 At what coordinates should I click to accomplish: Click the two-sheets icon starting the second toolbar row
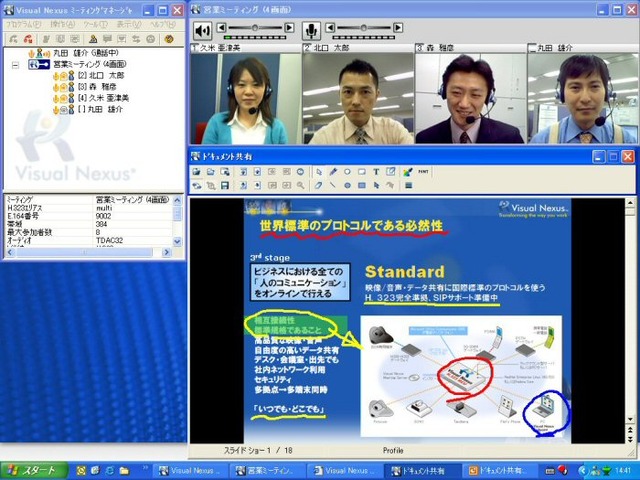tap(196, 186)
